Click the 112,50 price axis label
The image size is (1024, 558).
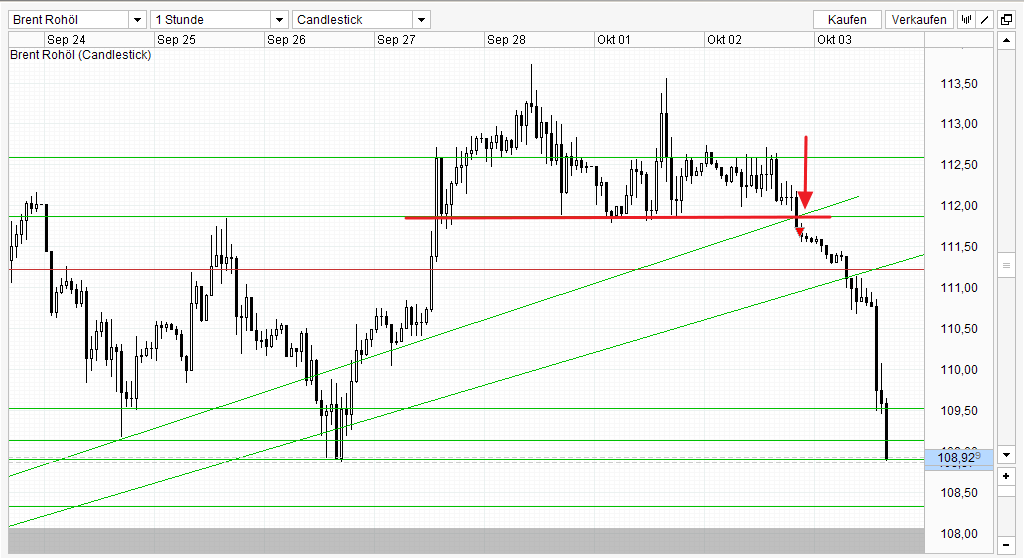pos(959,165)
